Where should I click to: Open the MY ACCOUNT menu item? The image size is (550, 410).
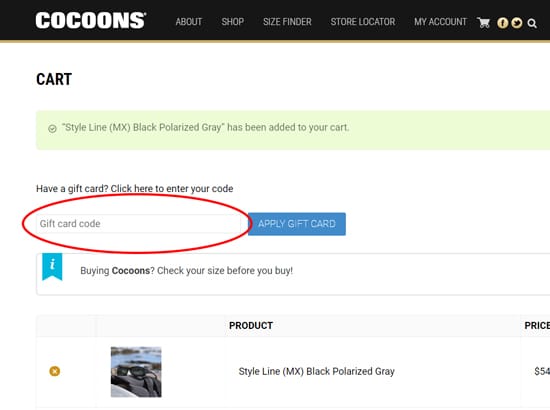(x=440, y=22)
